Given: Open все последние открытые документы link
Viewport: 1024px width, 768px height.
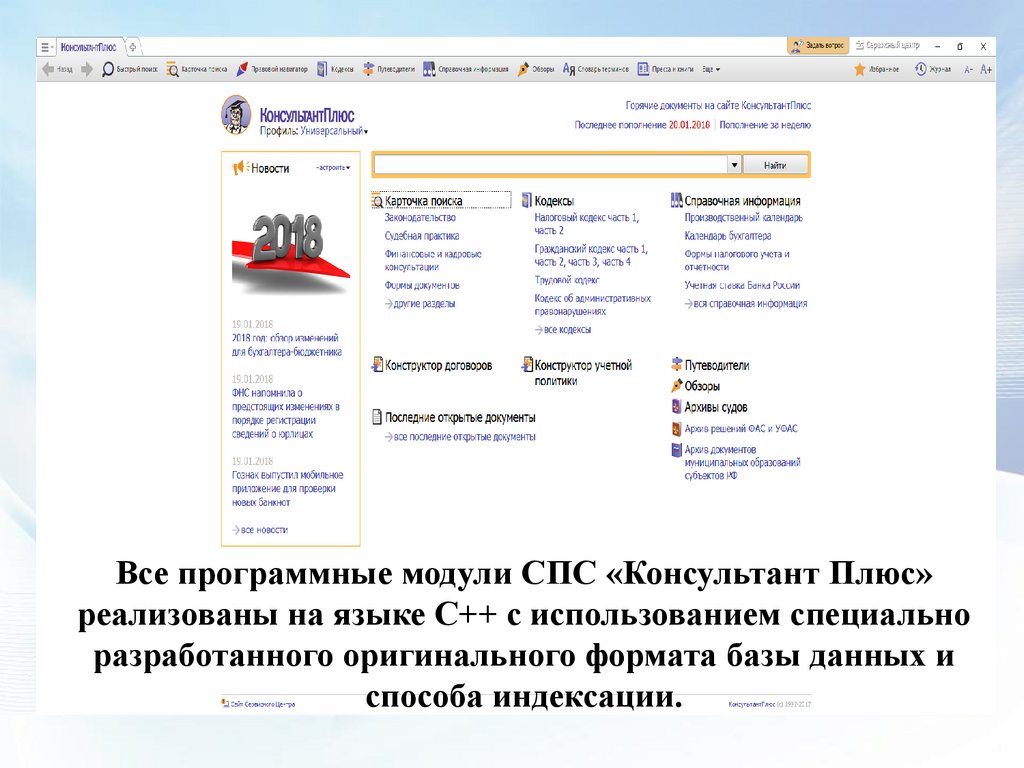Looking at the screenshot, I should pyautogui.click(x=460, y=437).
